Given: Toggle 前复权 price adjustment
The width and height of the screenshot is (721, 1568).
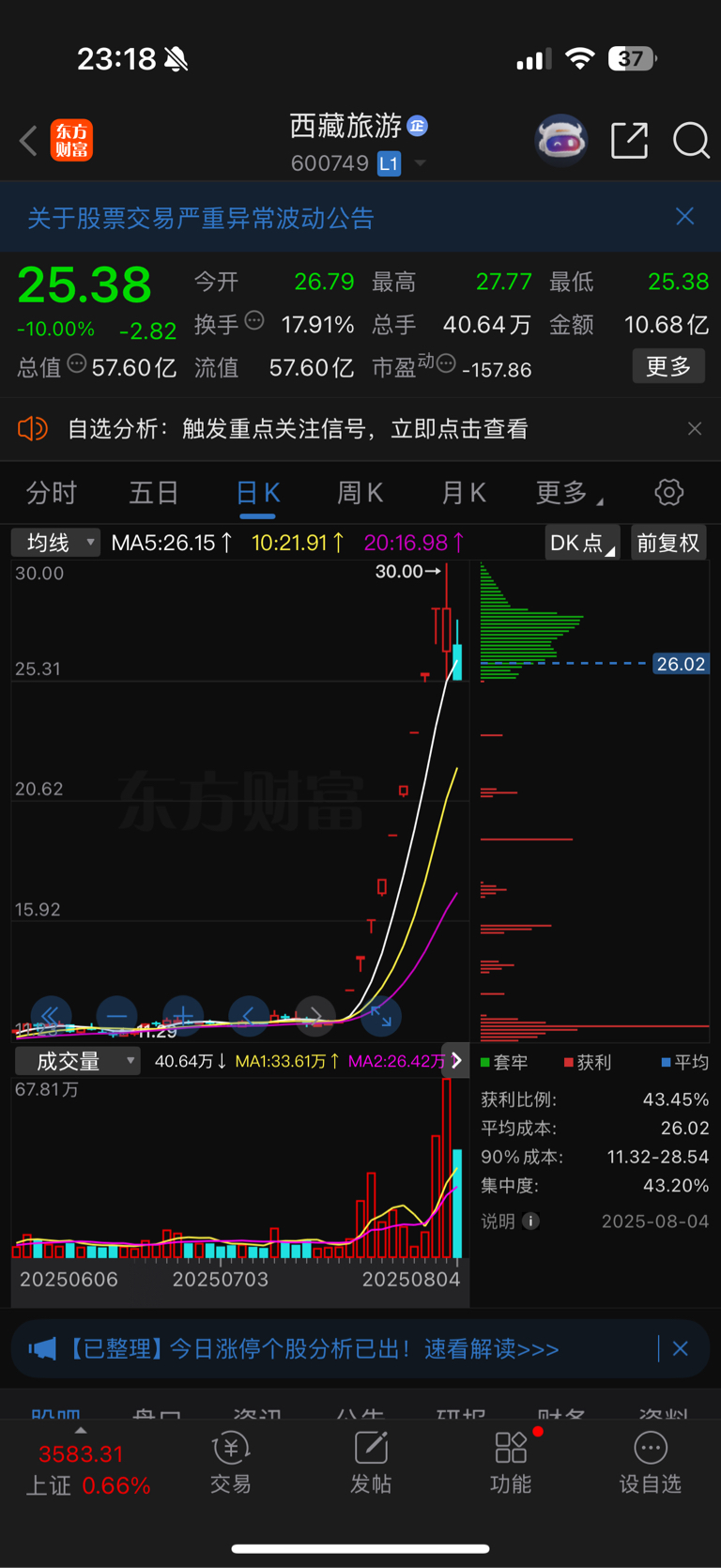Looking at the screenshot, I should pos(668,543).
